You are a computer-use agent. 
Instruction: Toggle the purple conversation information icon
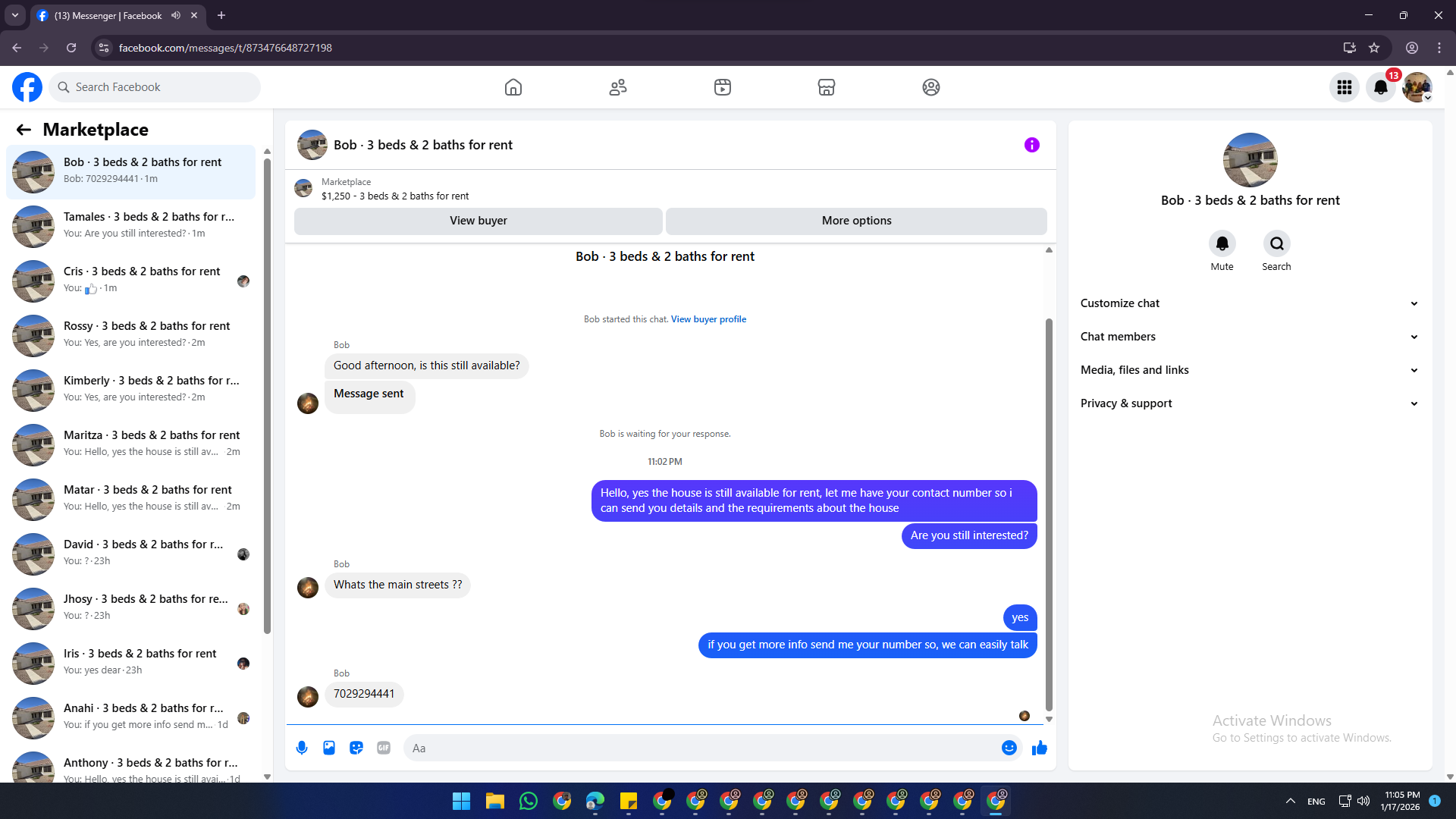[x=1031, y=145]
